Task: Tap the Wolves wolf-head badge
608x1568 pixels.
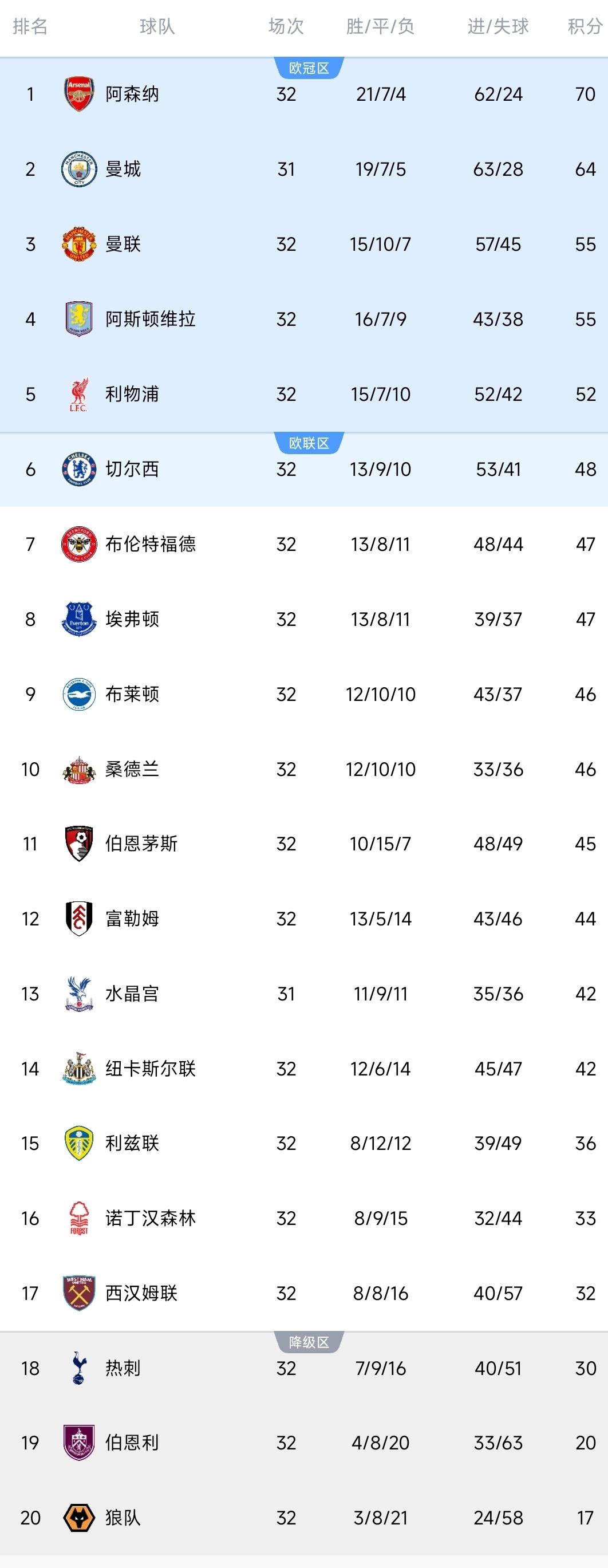Action: (x=79, y=1518)
